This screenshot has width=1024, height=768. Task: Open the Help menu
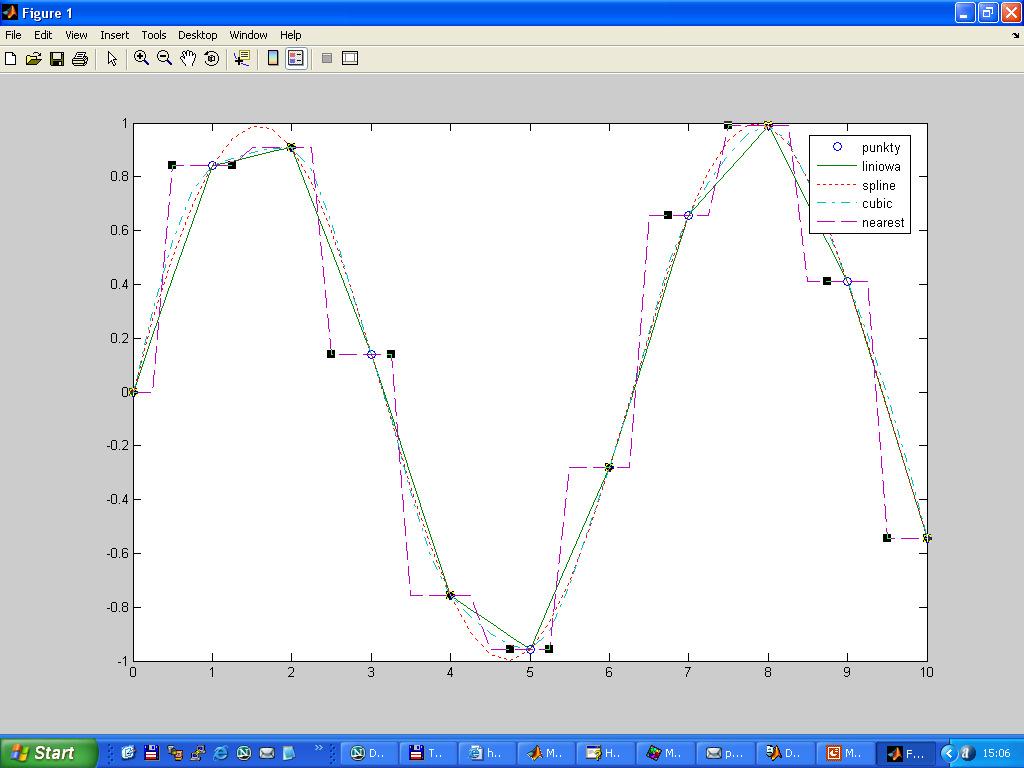pyautogui.click(x=291, y=35)
